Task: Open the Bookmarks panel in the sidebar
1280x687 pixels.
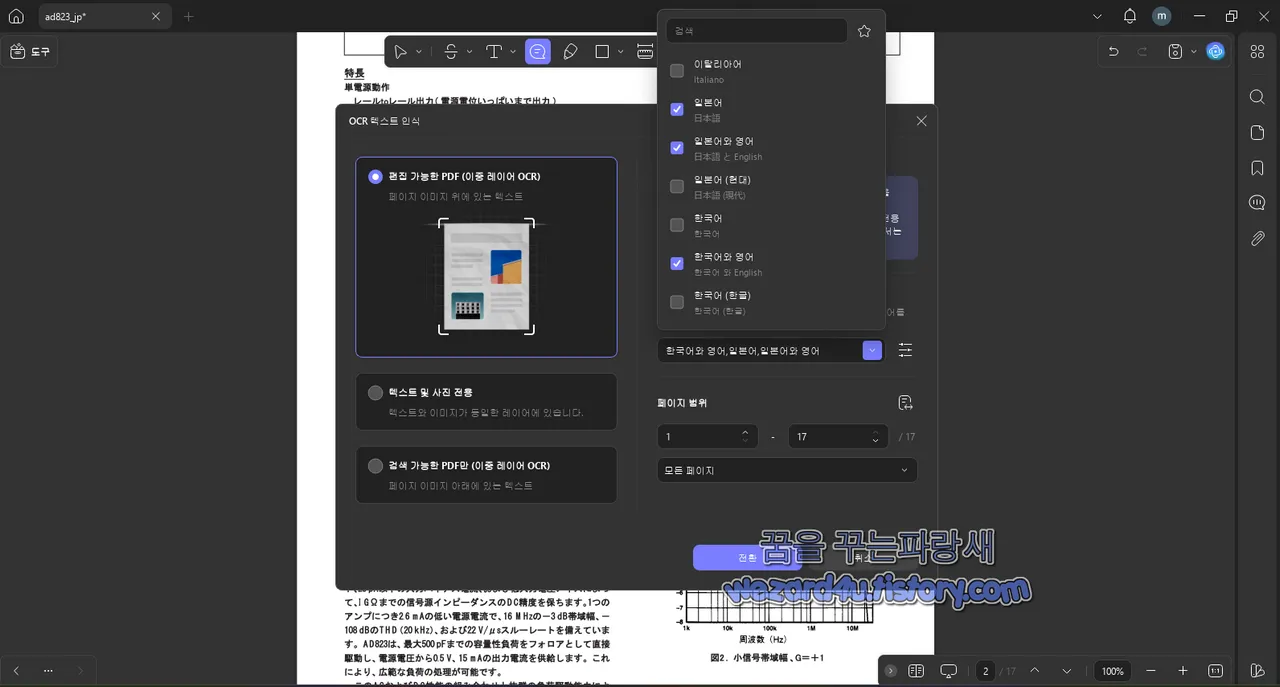Action: click(1257, 167)
